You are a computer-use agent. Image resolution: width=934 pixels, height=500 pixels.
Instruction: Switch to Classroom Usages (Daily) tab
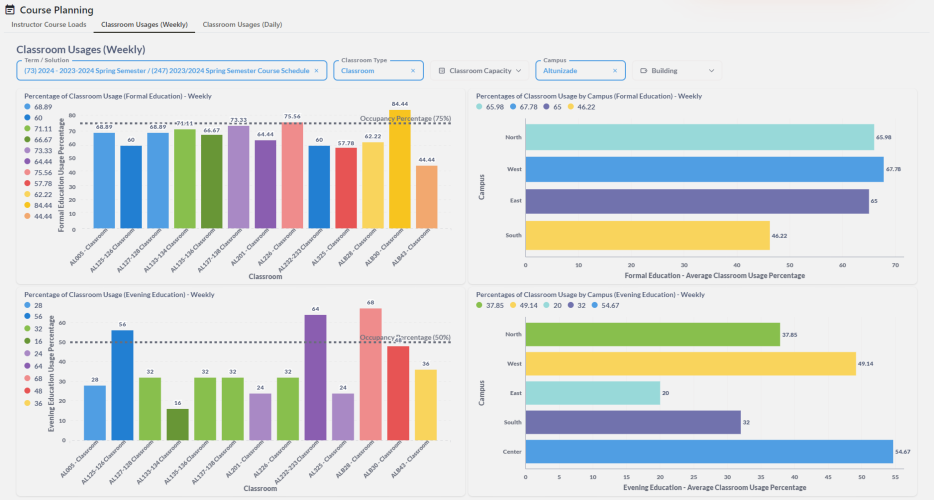(x=242, y=24)
